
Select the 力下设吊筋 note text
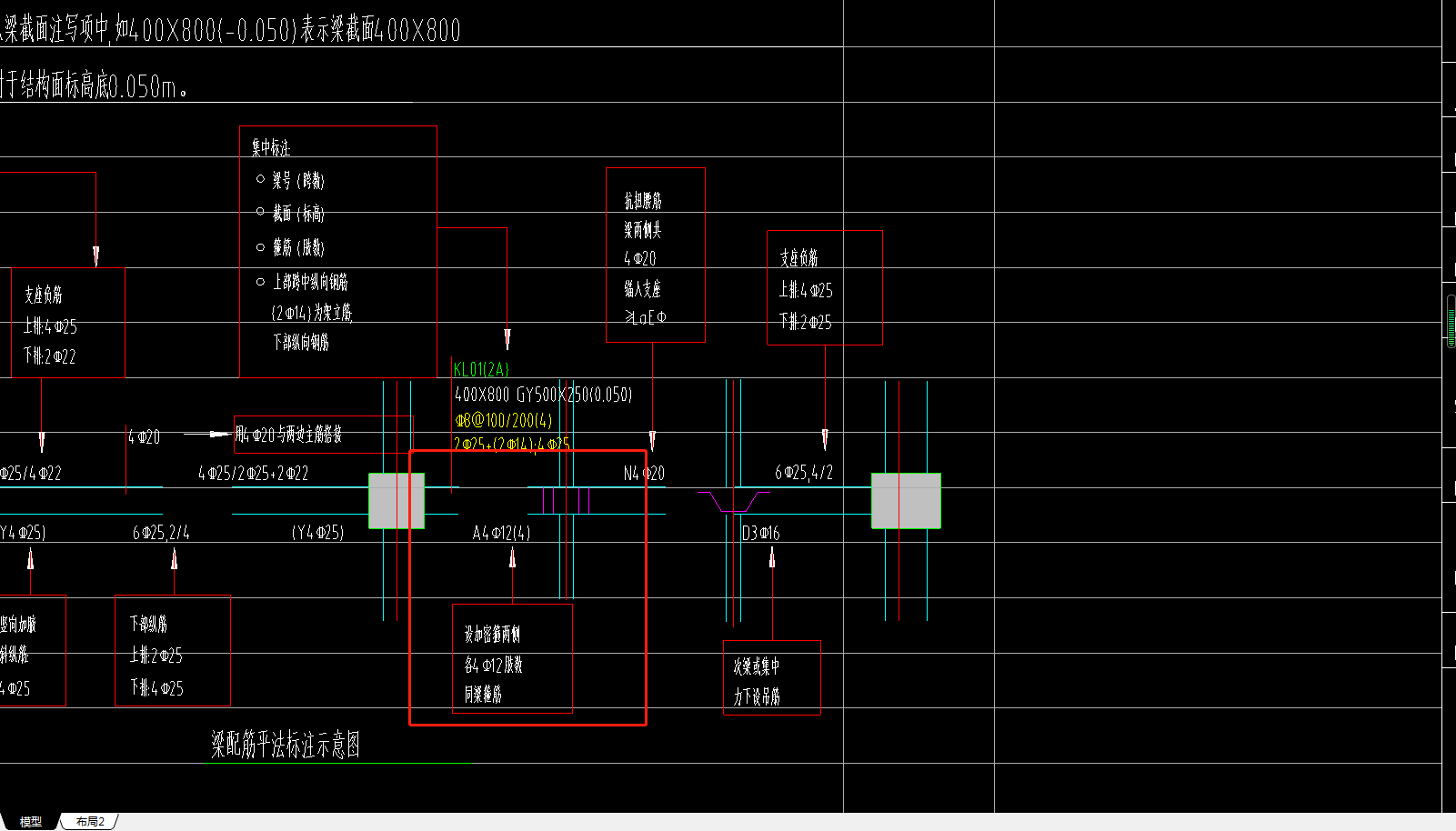pyautogui.click(x=757, y=696)
